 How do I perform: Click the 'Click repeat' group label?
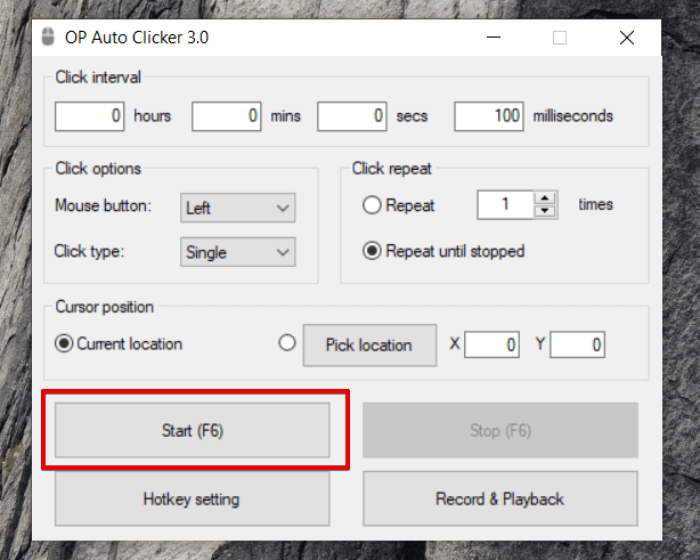(392, 169)
